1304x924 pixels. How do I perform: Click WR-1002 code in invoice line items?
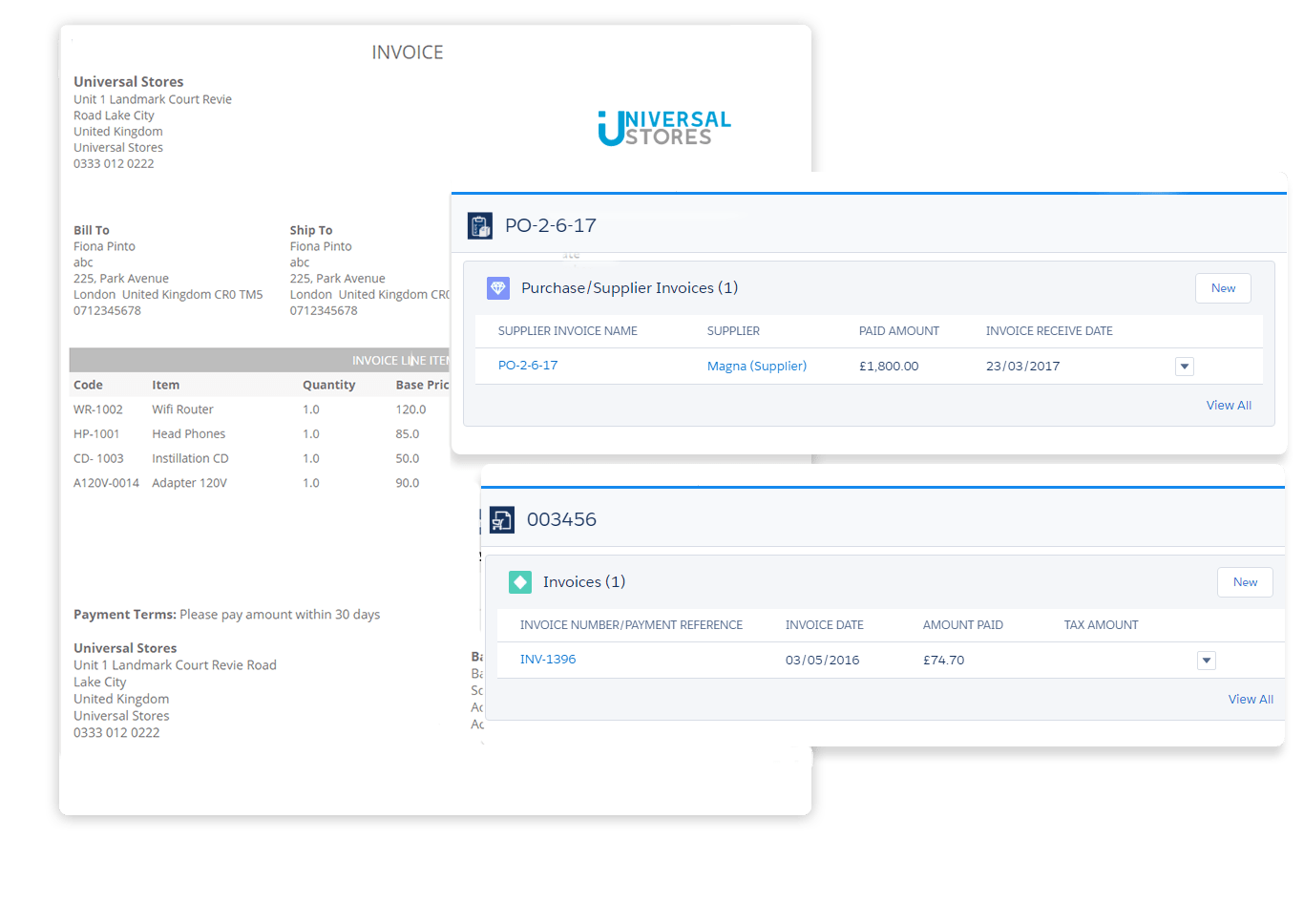pyautogui.click(x=98, y=409)
